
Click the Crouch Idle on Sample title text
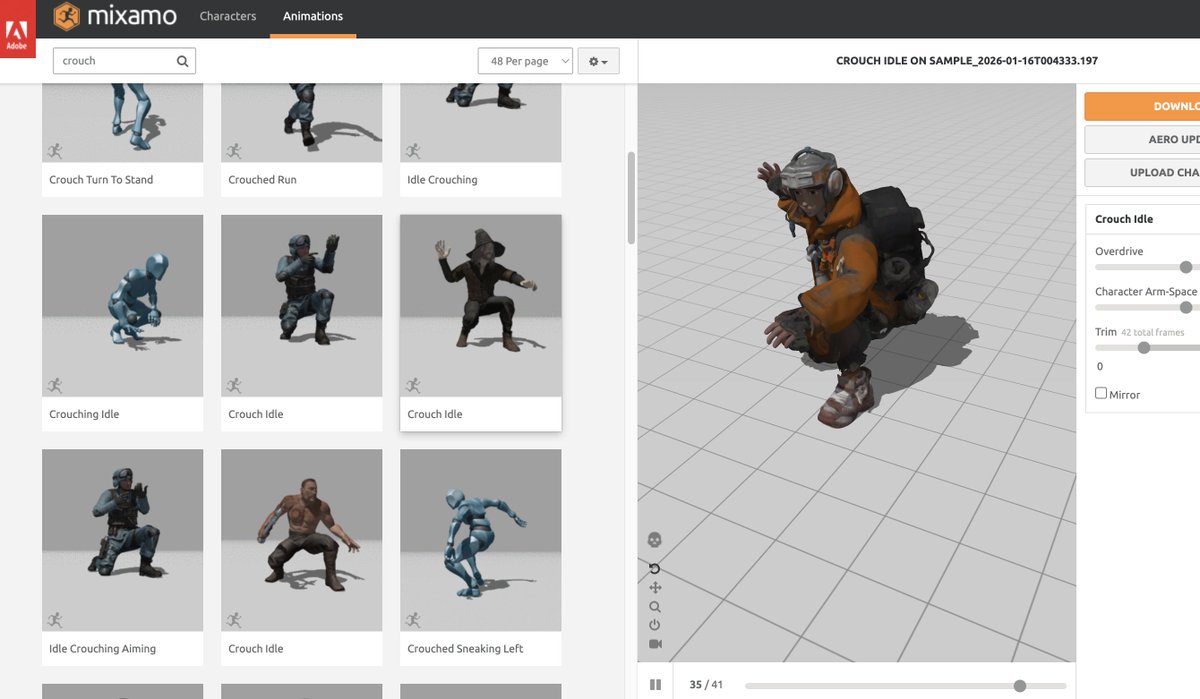coord(967,61)
